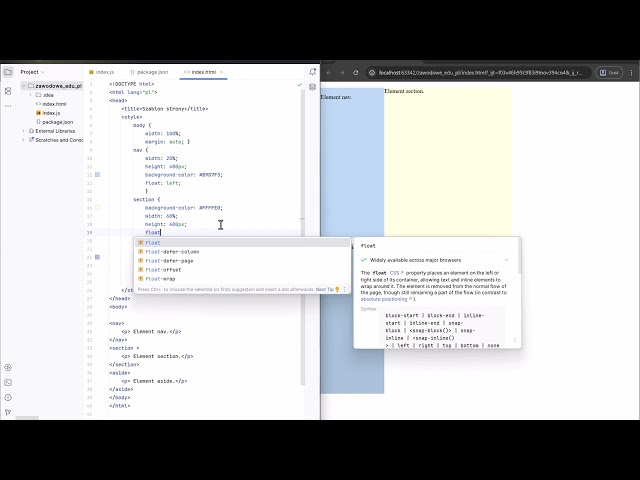The image size is (640, 480).
Task: Open the IDE notifications bell icon
Action: [313, 72]
